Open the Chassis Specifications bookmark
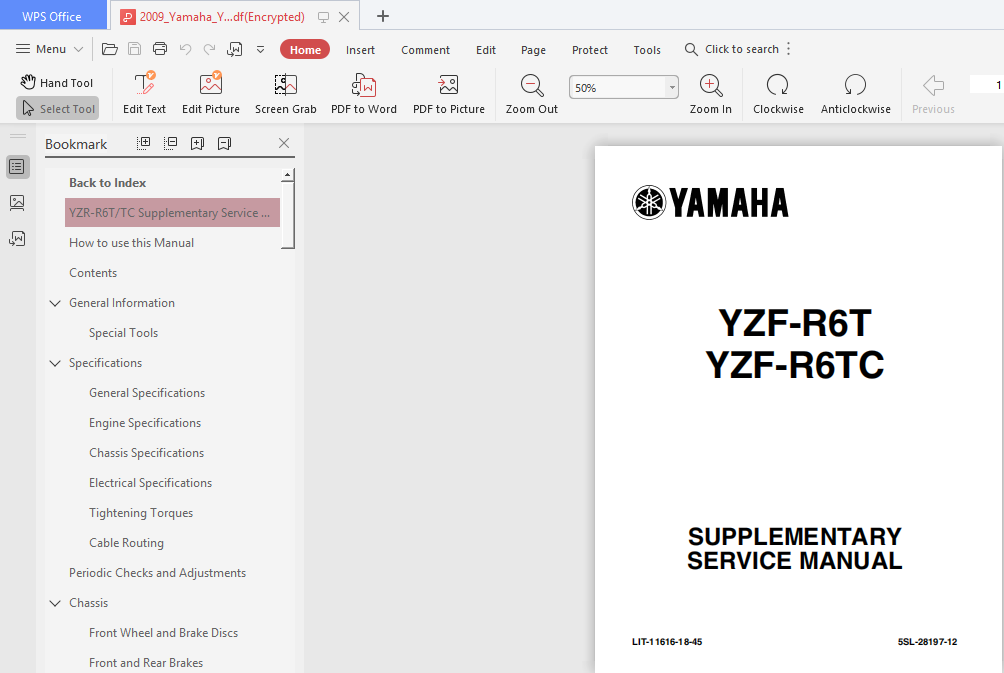Viewport: 1004px width, 673px height. coord(147,453)
